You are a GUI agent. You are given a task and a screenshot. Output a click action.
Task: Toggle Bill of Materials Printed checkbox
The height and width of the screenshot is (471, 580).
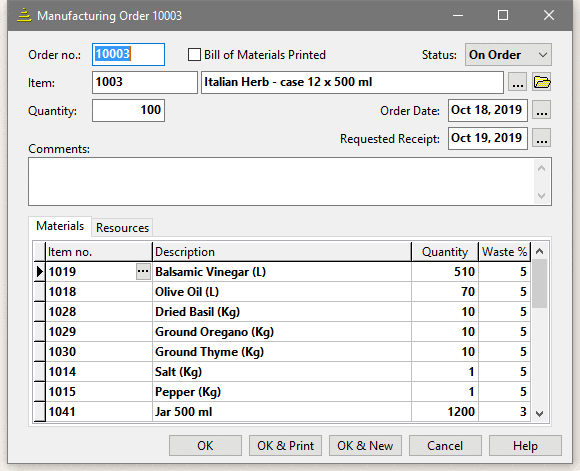(194, 55)
